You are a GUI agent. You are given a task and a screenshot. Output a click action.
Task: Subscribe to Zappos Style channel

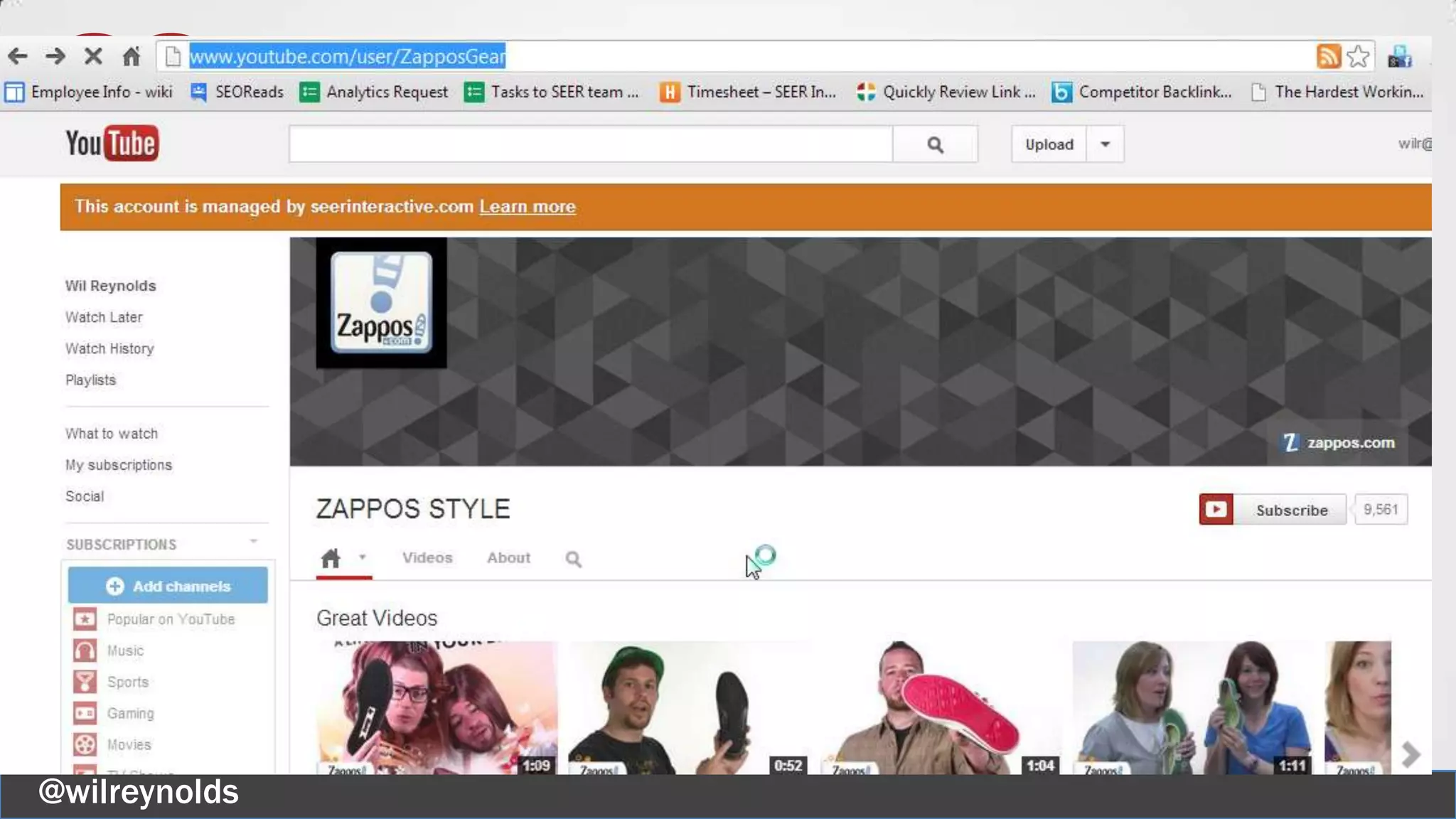(x=1273, y=510)
